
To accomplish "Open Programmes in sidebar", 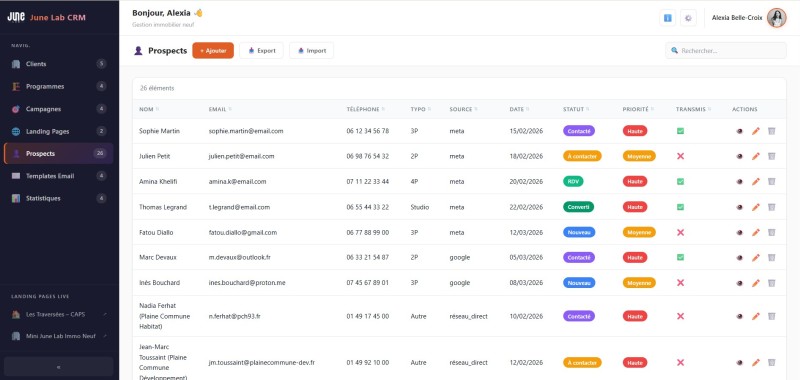I will click(59, 87).
